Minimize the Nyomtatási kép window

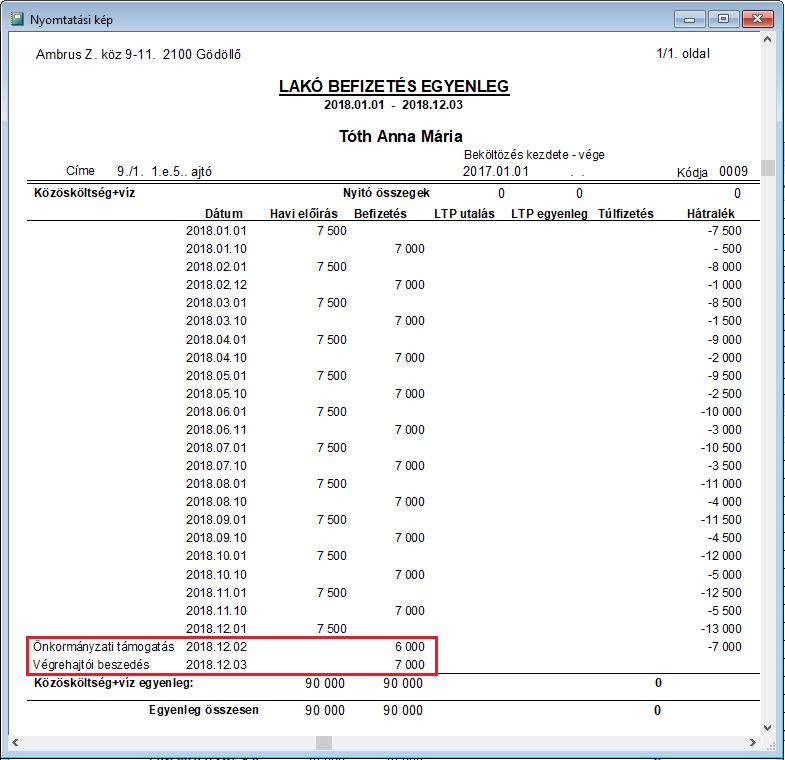(x=690, y=18)
